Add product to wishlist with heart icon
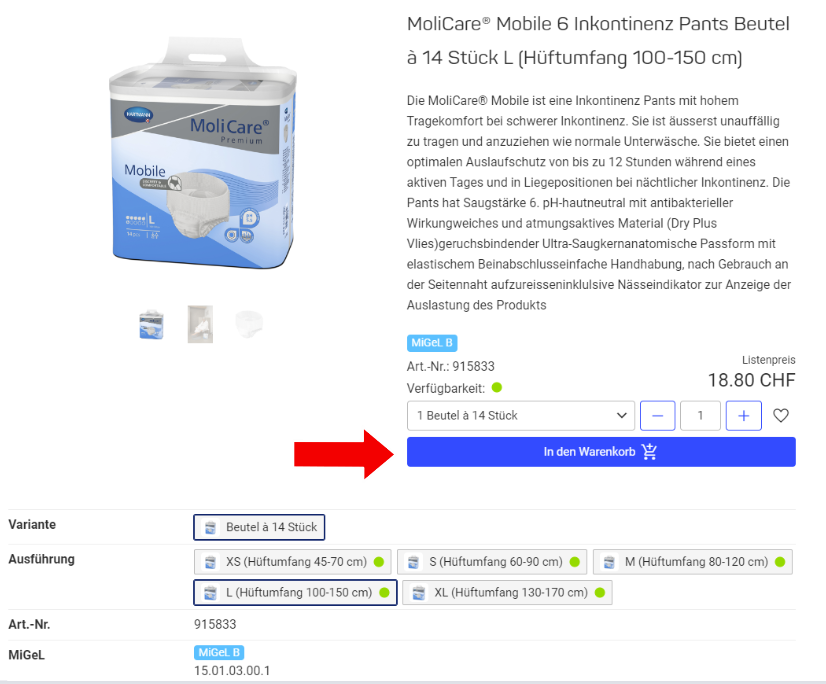 click(781, 416)
